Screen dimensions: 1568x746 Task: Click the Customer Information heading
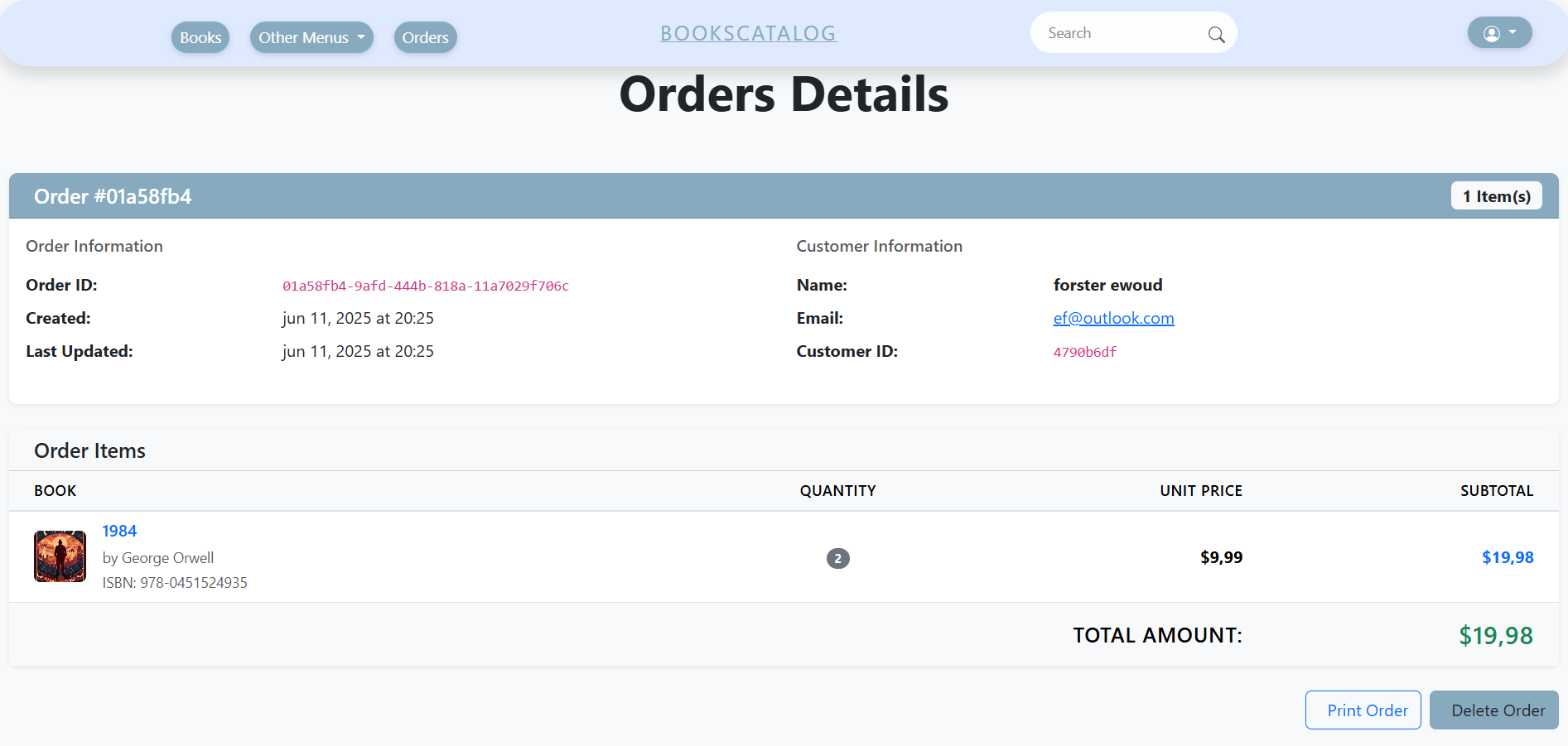pos(879,246)
